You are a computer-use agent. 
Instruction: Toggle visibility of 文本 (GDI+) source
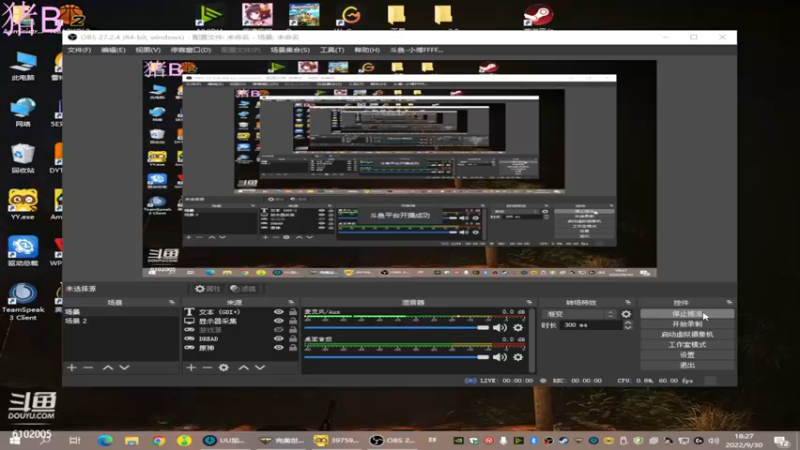[x=279, y=312]
